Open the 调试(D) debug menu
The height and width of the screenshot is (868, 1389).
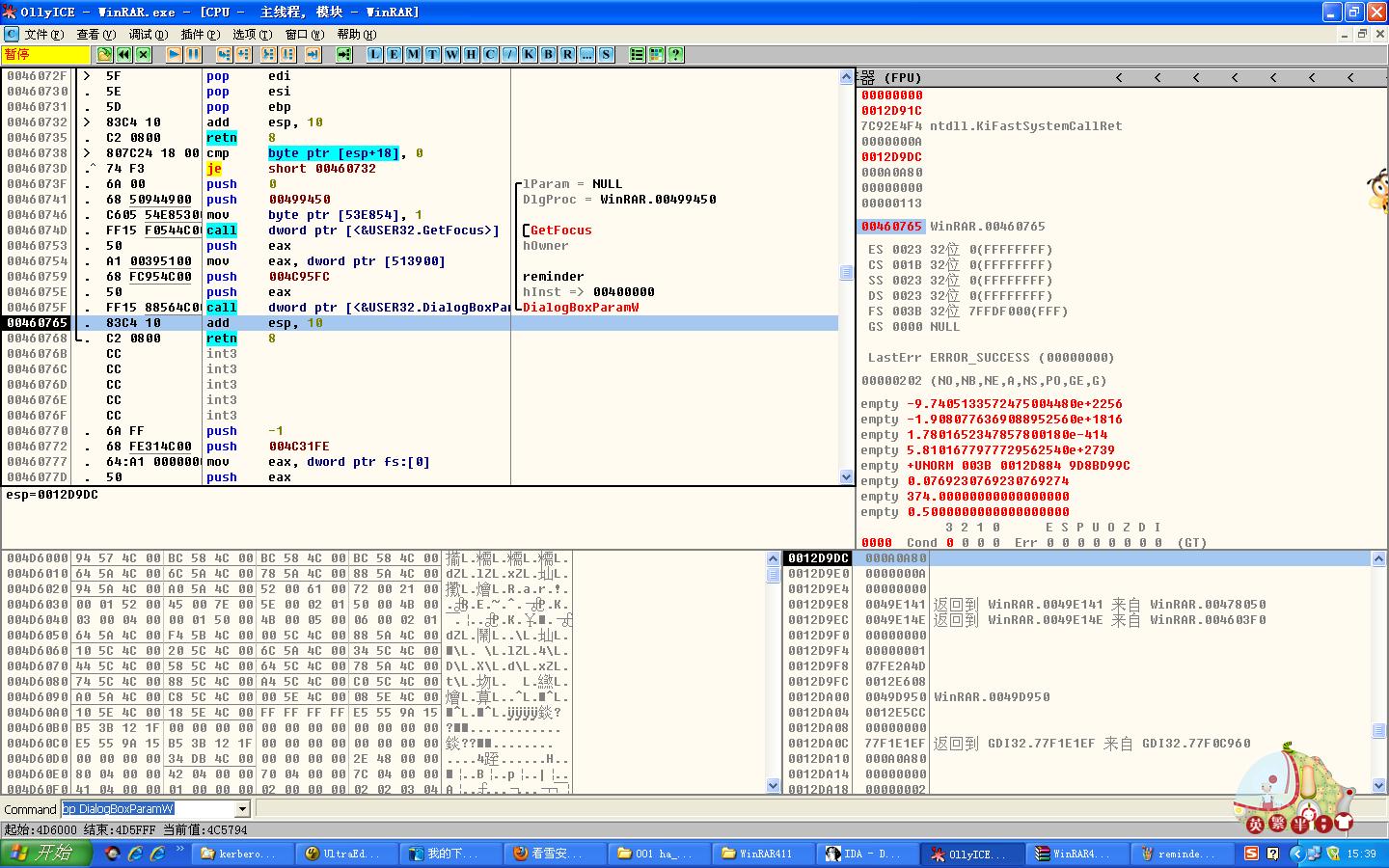148,34
